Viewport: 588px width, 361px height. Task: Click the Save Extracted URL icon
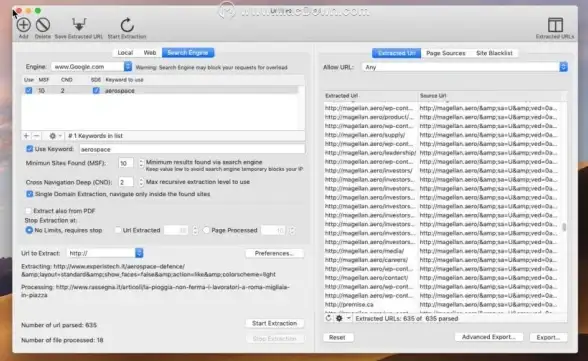coord(79,25)
